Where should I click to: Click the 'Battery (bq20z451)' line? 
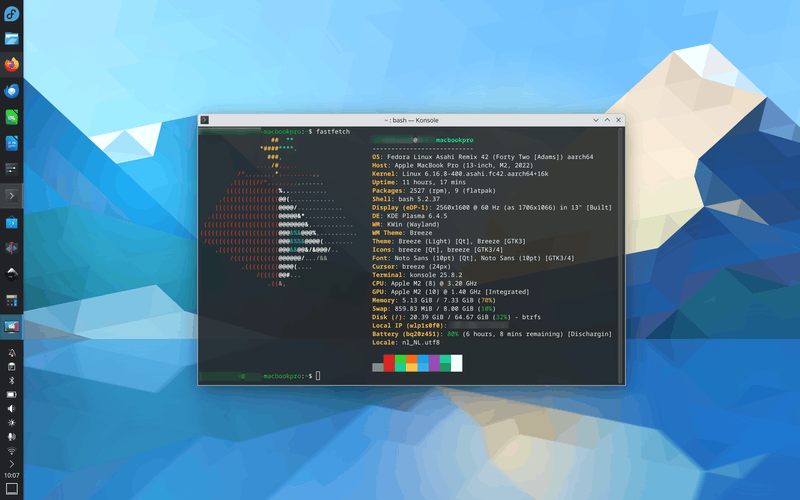point(492,334)
